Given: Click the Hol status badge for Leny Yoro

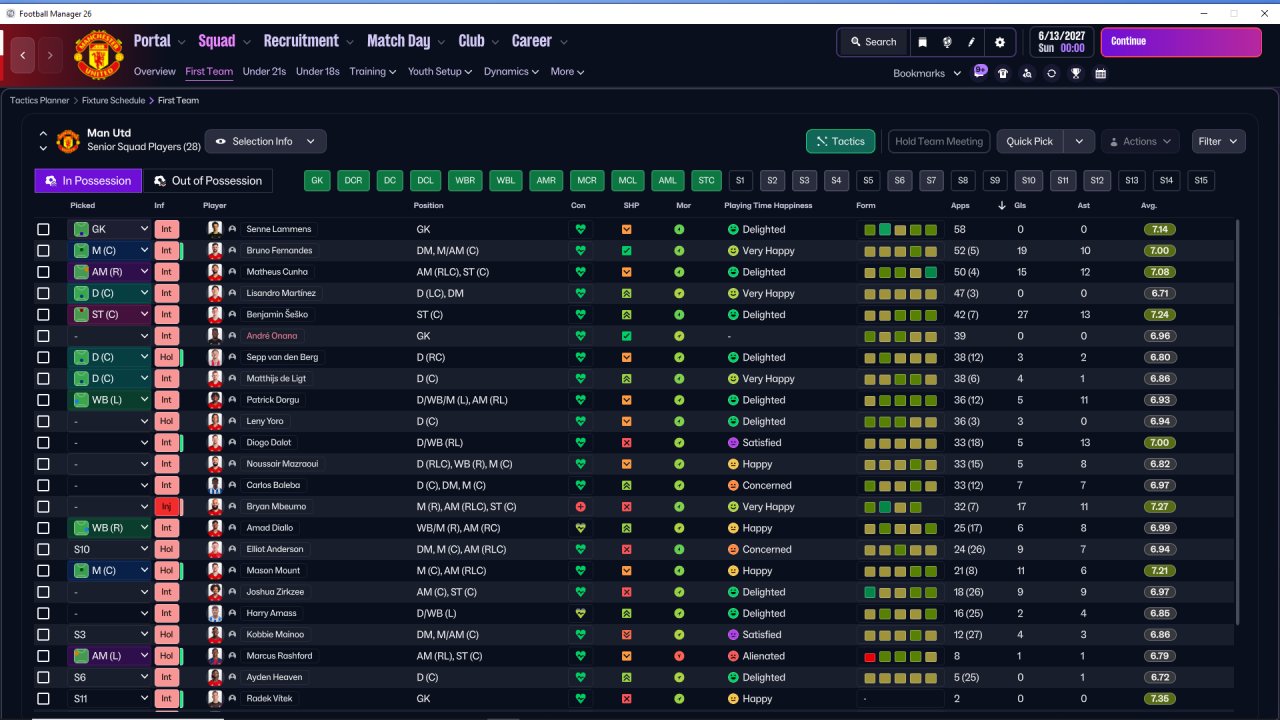Looking at the screenshot, I should [x=166, y=422].
